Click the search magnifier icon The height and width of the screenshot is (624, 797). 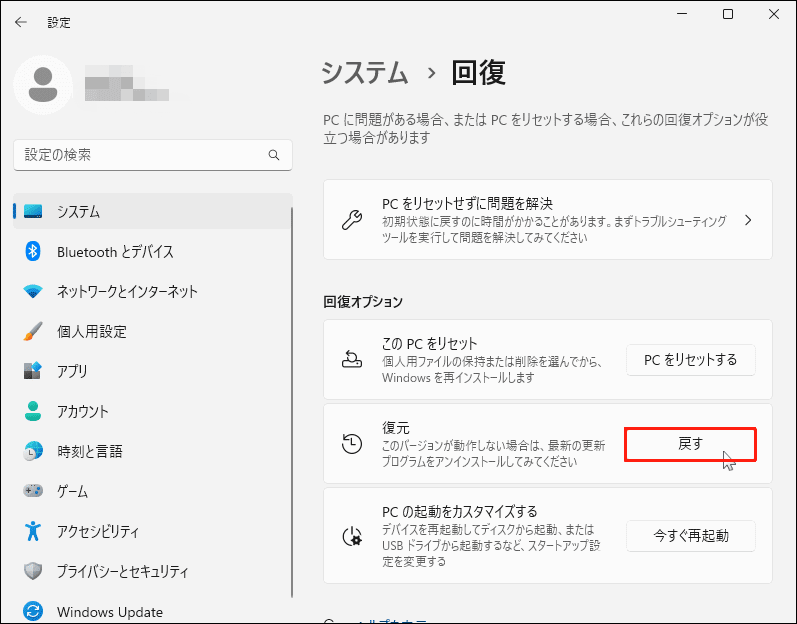tap(274, 155)
